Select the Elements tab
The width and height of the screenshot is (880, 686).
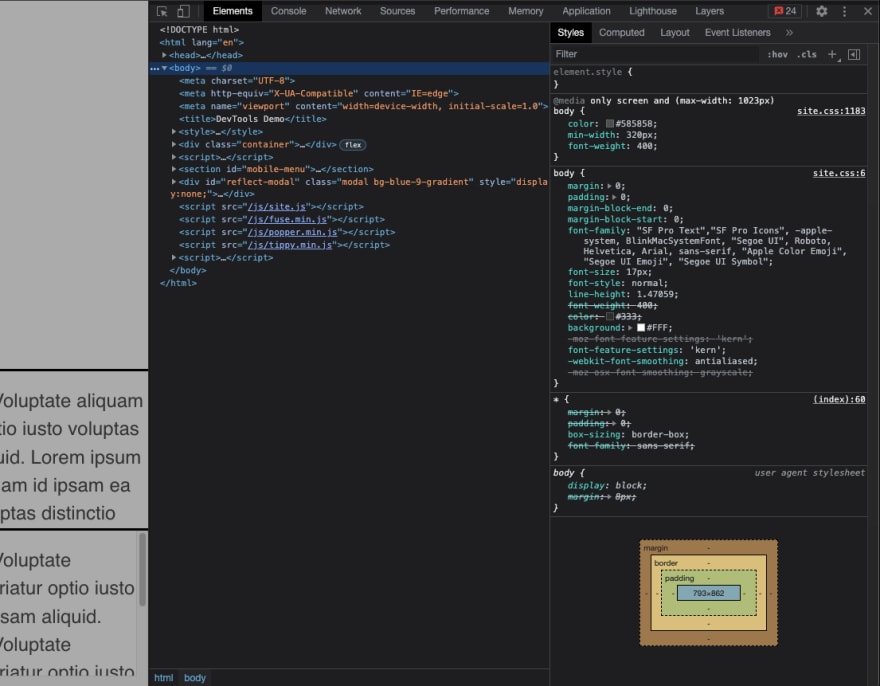tap(232, 11)
